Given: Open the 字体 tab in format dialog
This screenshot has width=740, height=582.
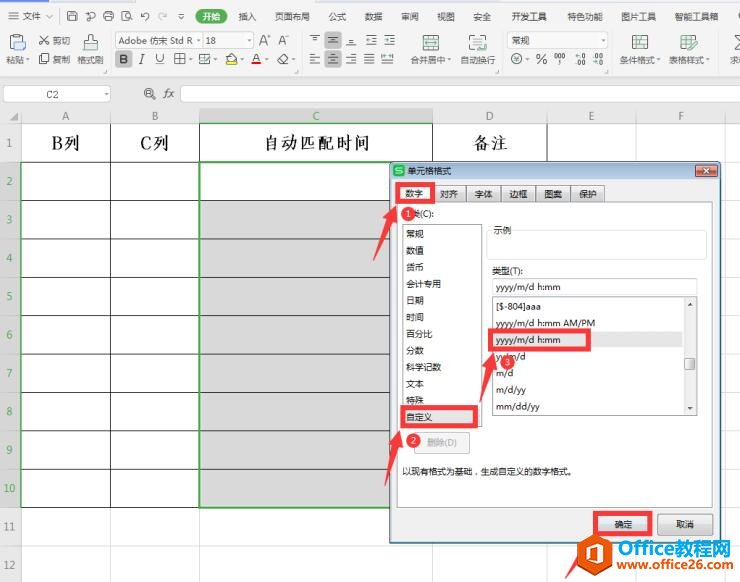Looking at the screenshot, I should 483,194.
